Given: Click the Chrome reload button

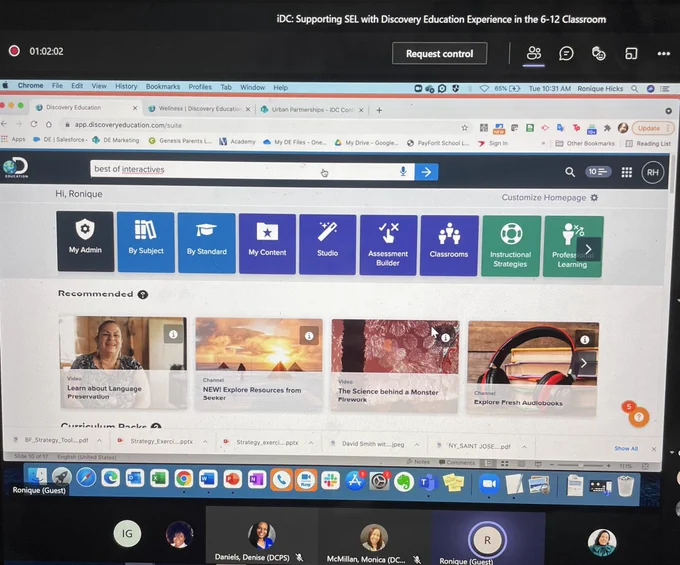Looking at the screenshot, I should [33, 124].
